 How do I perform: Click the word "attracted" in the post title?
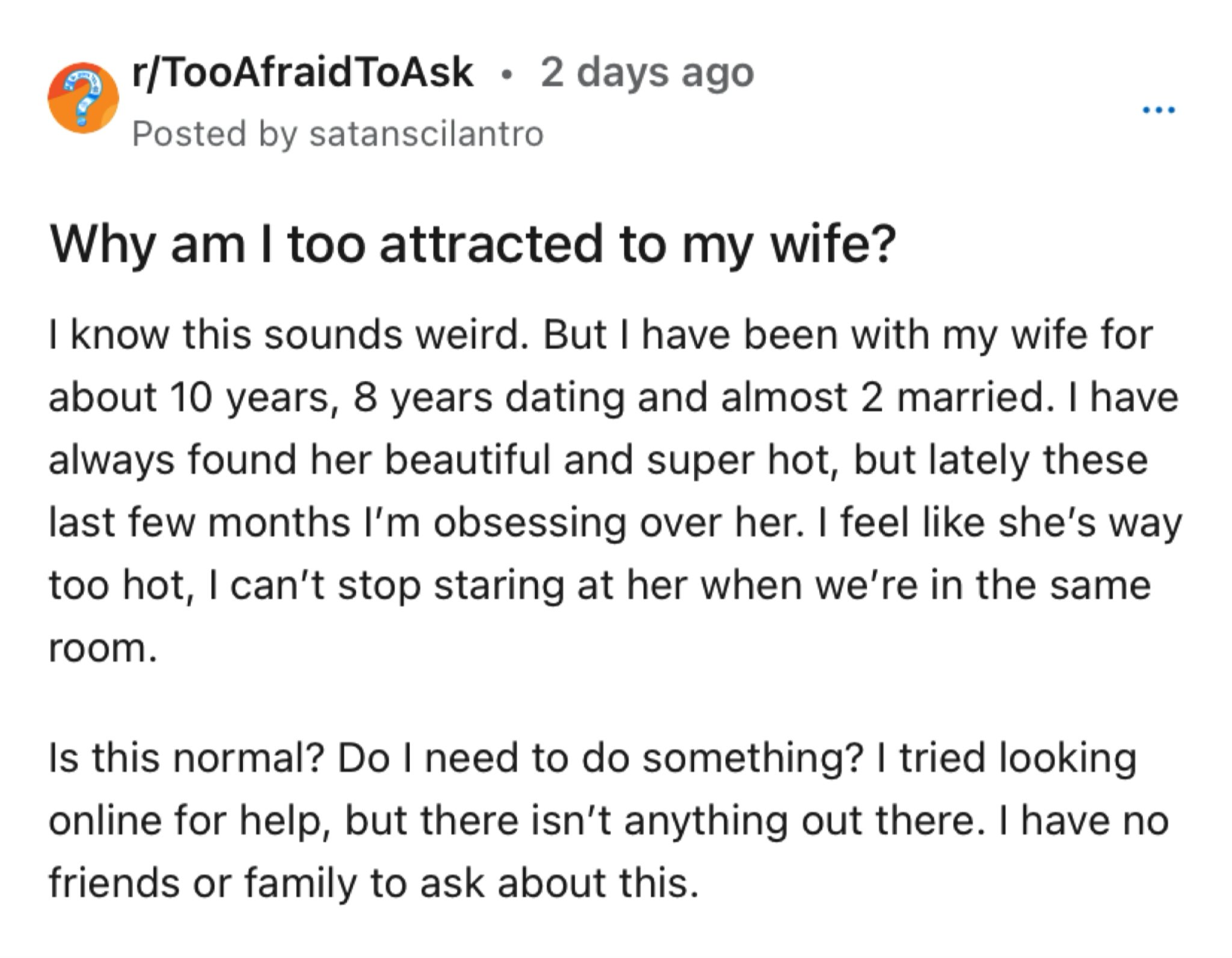tap(490, 244)
